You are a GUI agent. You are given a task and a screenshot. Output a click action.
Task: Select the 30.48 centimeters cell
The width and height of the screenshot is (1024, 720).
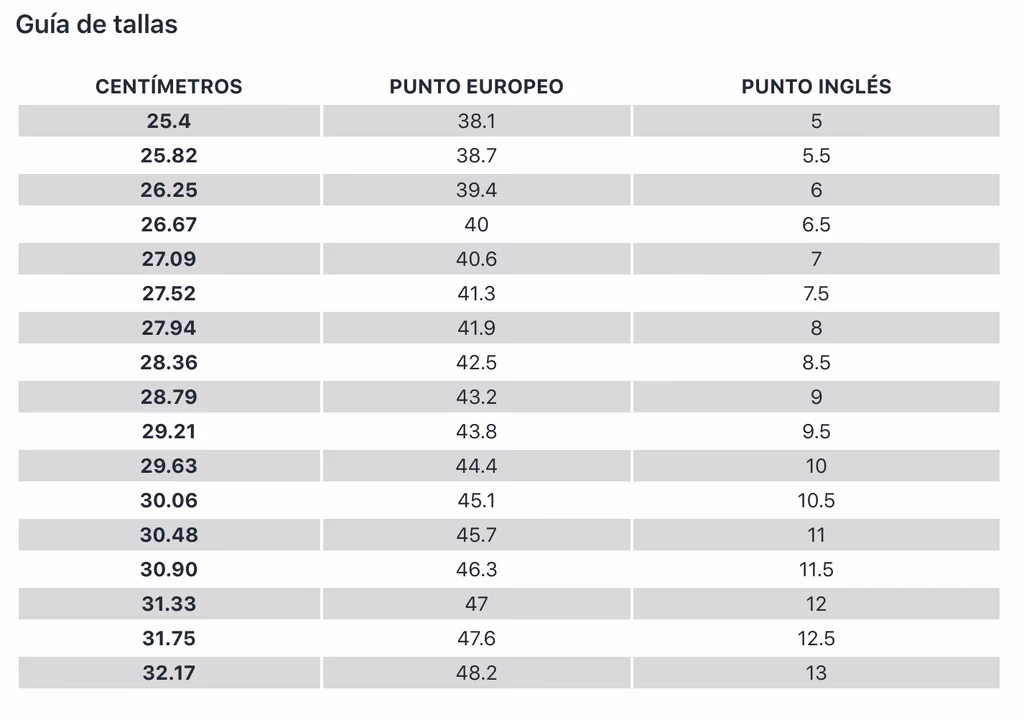(x=169, y=535)
